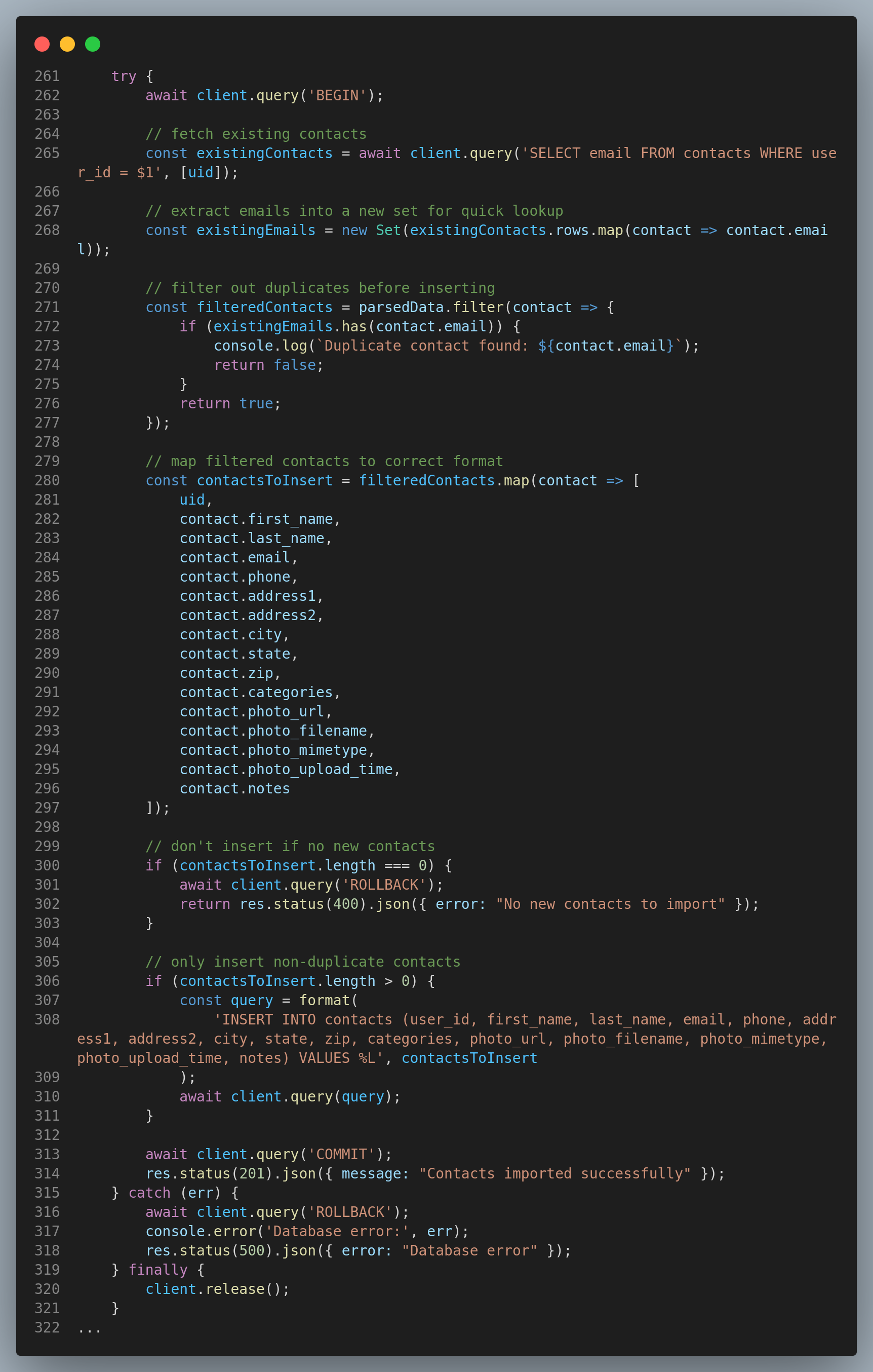
Task: Click 'No new contacts to import' string
Action: [x=611, y=904]
